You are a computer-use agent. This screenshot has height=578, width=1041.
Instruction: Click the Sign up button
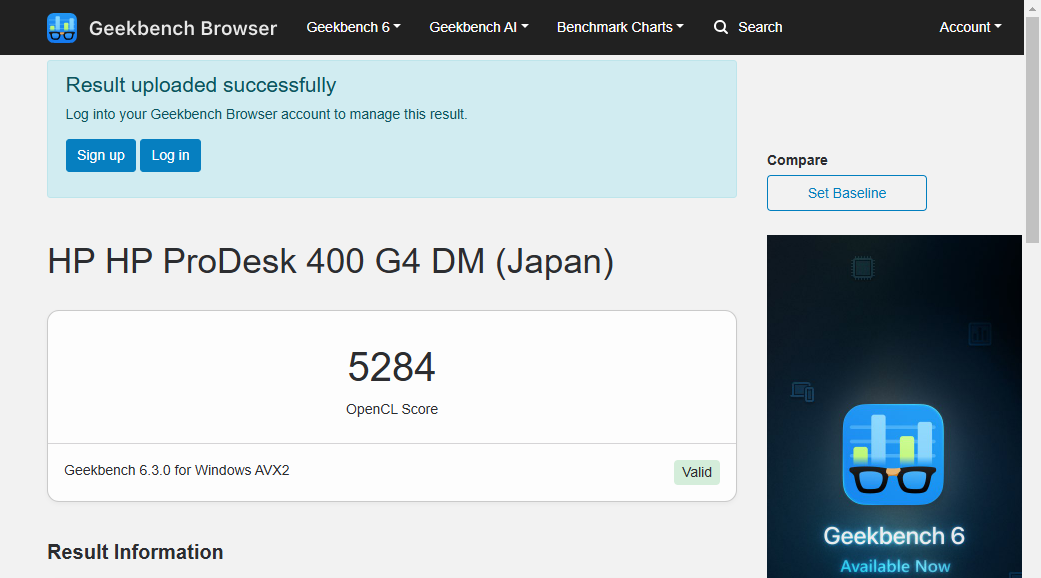point(101,155)
